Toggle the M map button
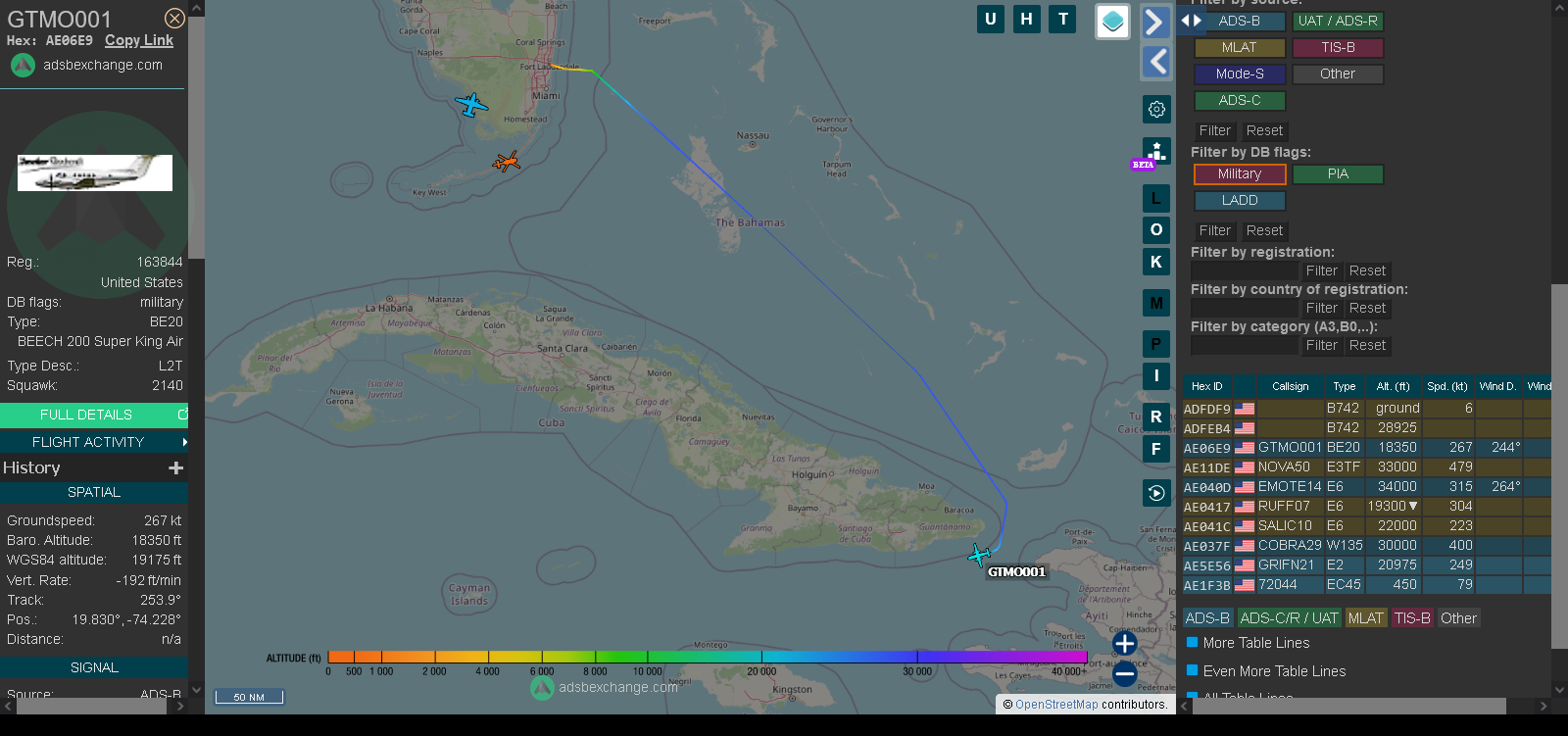The width and height of the screenshot is (1568, 736). 1156,303
